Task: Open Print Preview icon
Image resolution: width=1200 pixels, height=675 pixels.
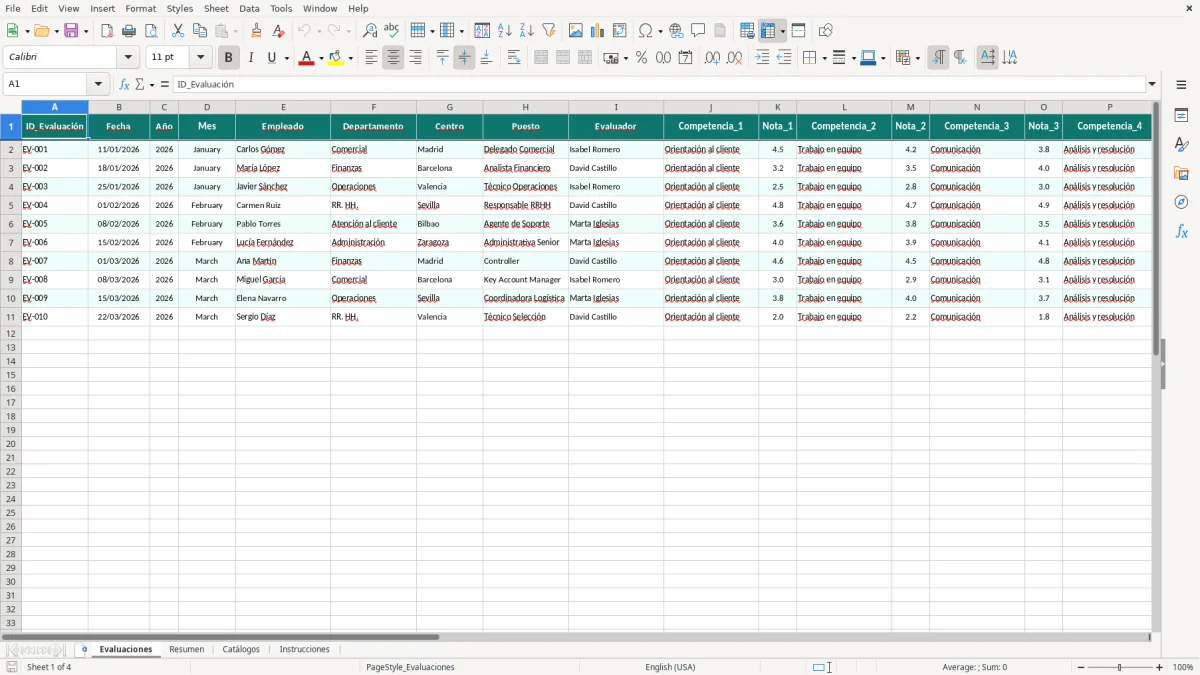Action: [x=151, y=31]
